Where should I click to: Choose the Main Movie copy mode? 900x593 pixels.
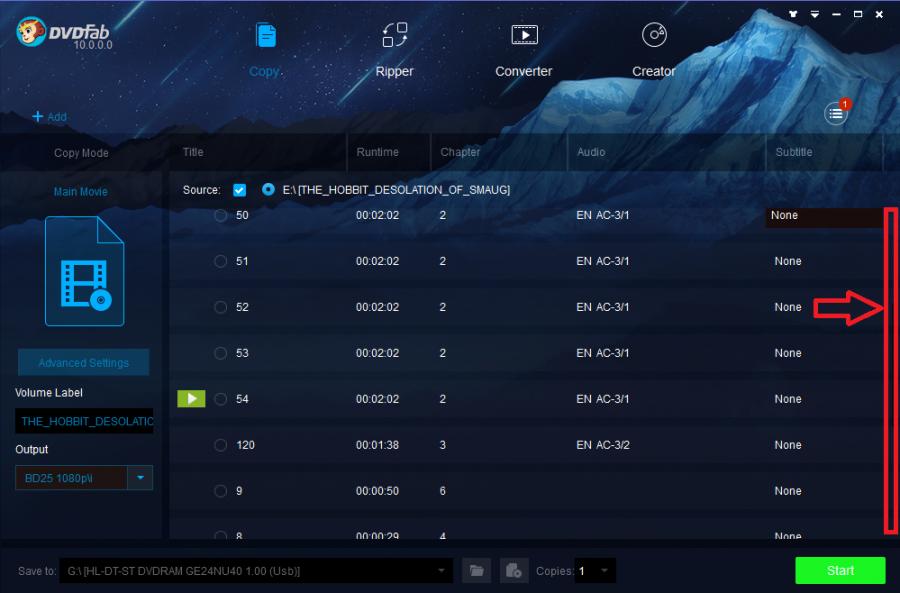tap(80, 192)
